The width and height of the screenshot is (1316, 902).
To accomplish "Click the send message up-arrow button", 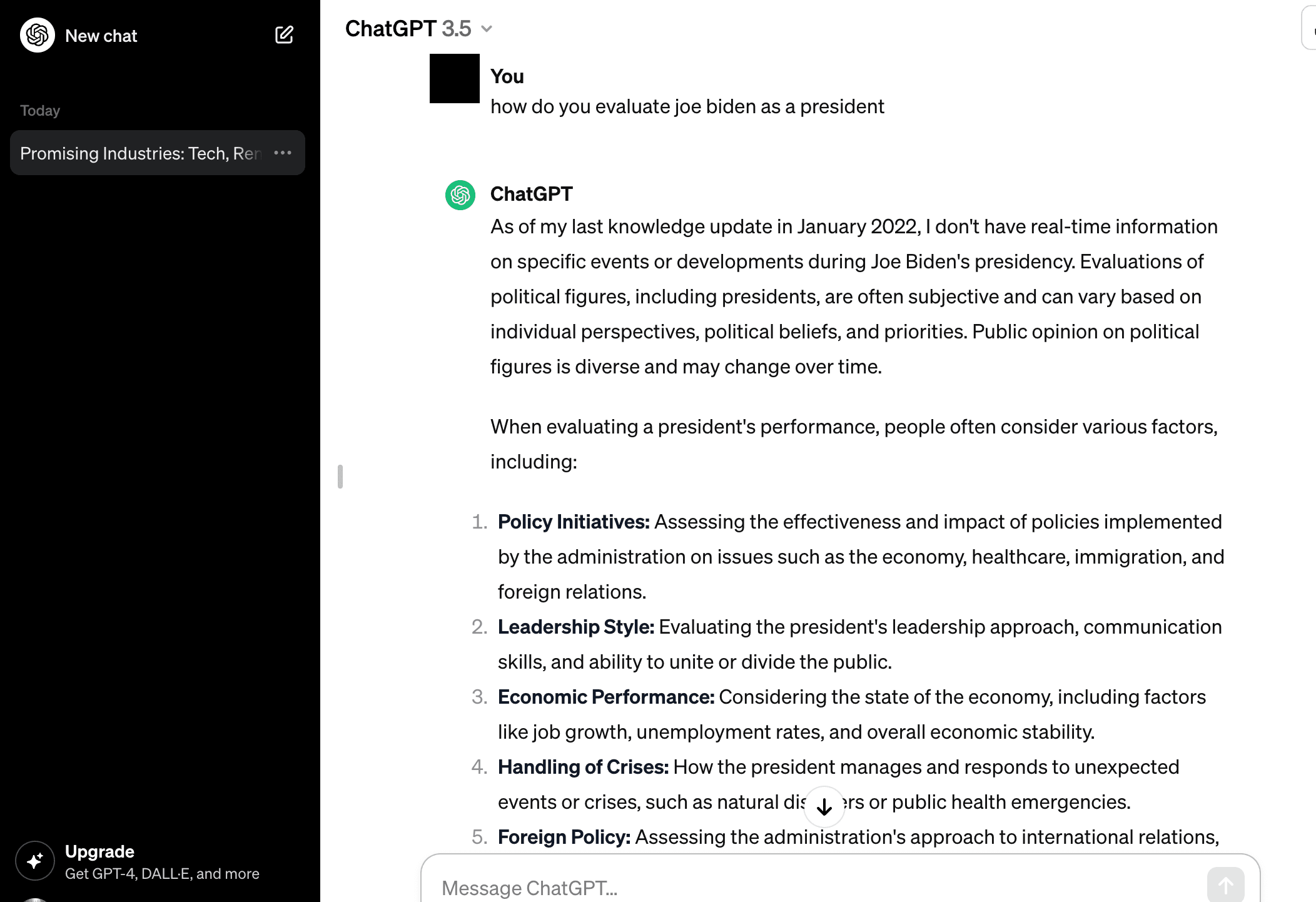I will [1225, 884].
